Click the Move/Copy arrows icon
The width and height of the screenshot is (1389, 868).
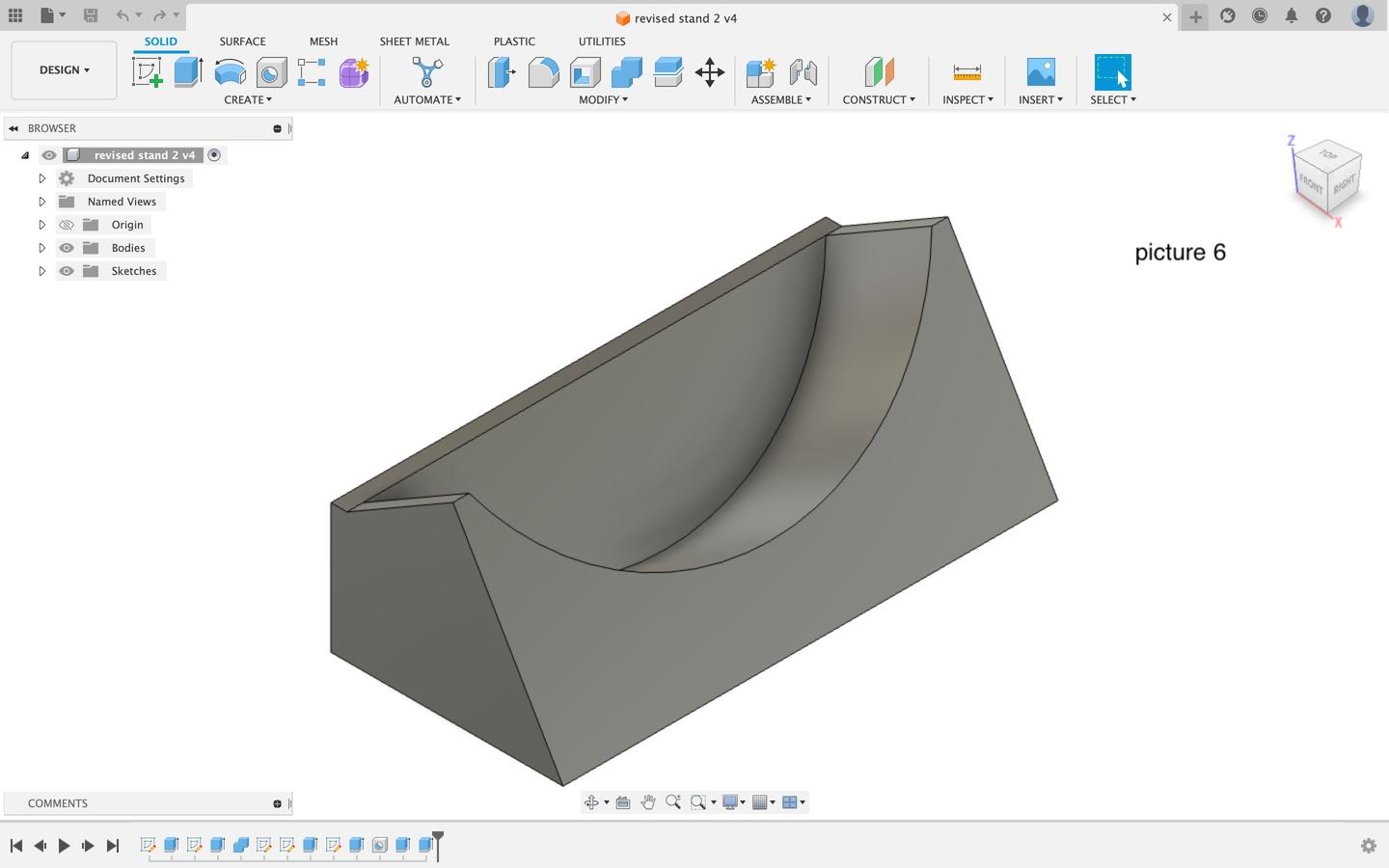[x=709, y=72]
